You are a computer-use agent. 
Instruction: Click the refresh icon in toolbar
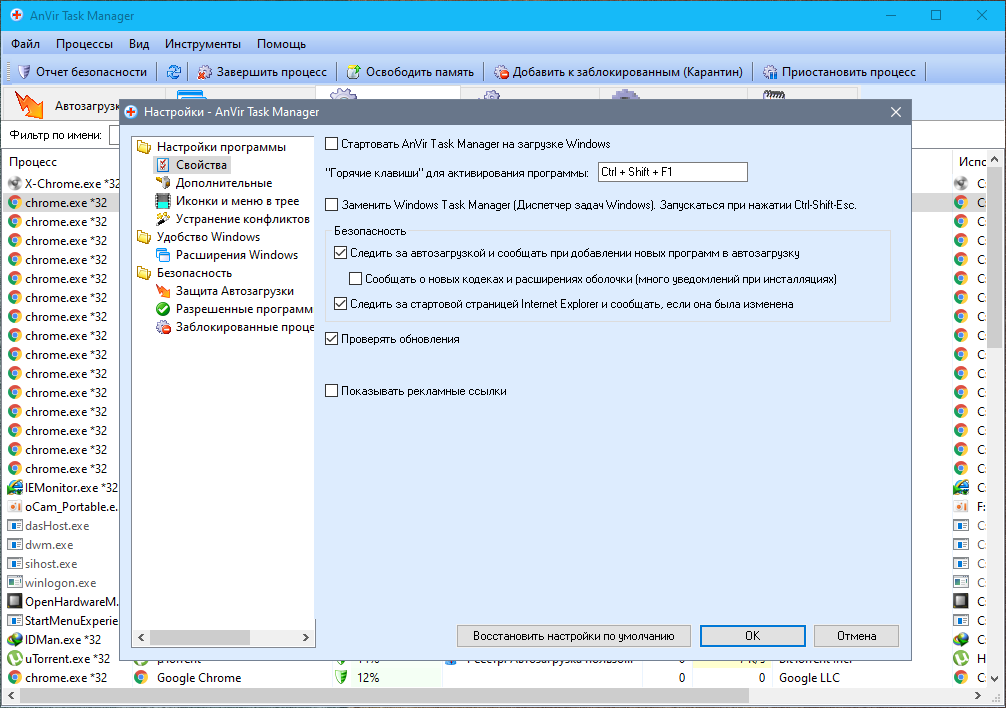point(174,72)
